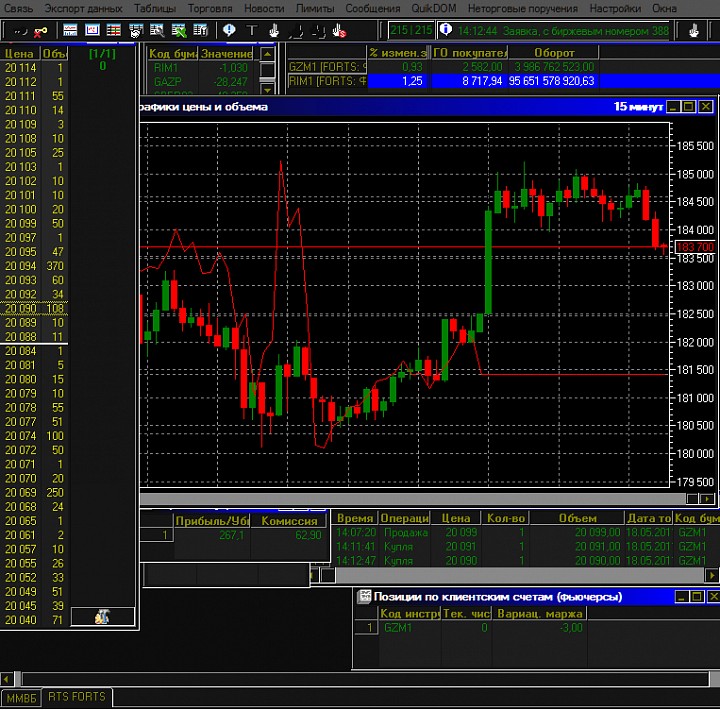Click the disconnect key icon with red X
Viewport: 720px width, 710px height.
(x=41, y=30)
